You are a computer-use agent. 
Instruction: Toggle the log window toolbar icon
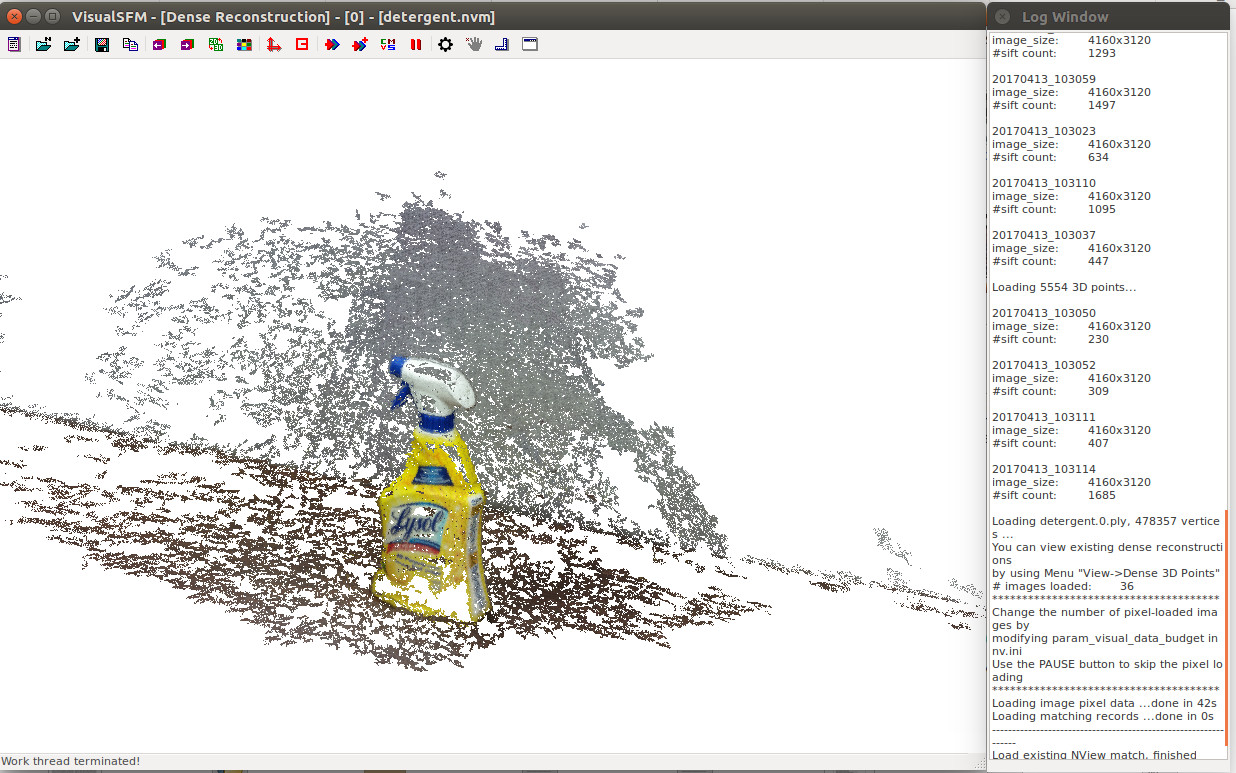14,45
